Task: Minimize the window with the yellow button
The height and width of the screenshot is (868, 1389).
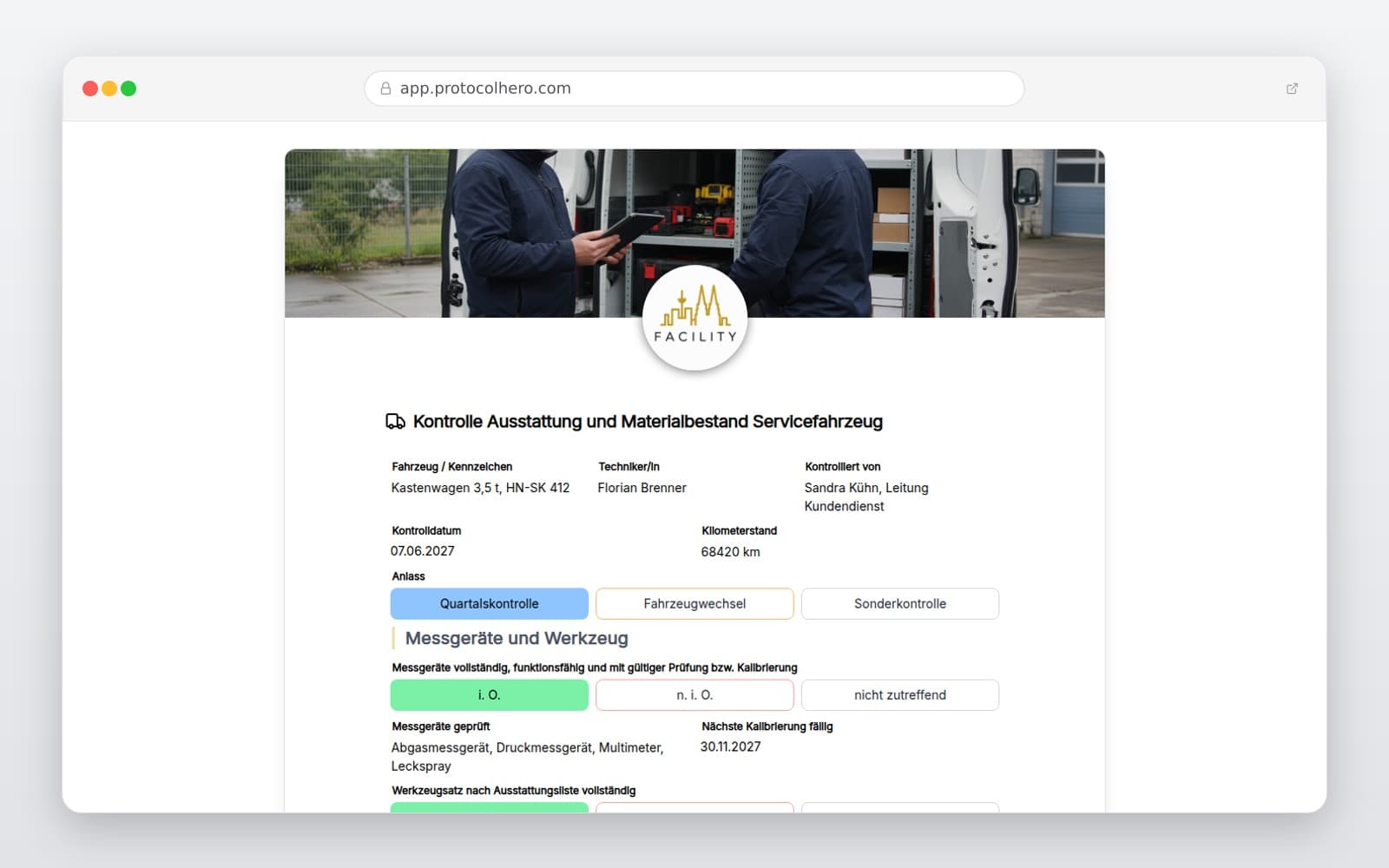Action: point(109,89)
